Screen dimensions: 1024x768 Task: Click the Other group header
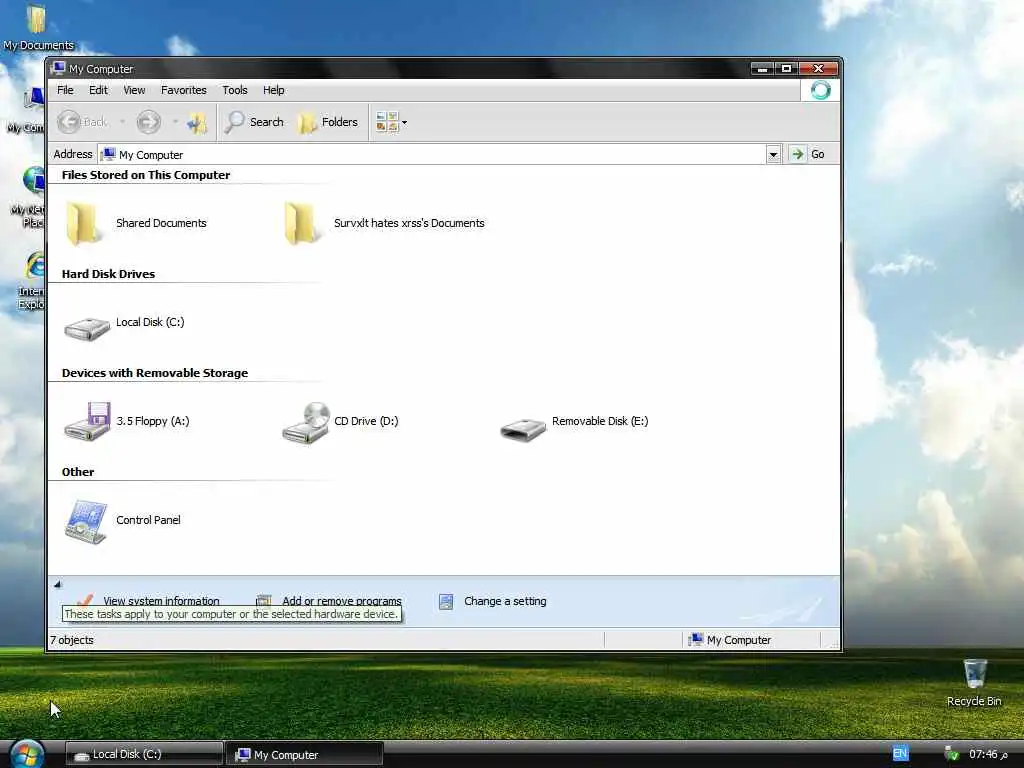click(x=78, y=472)
